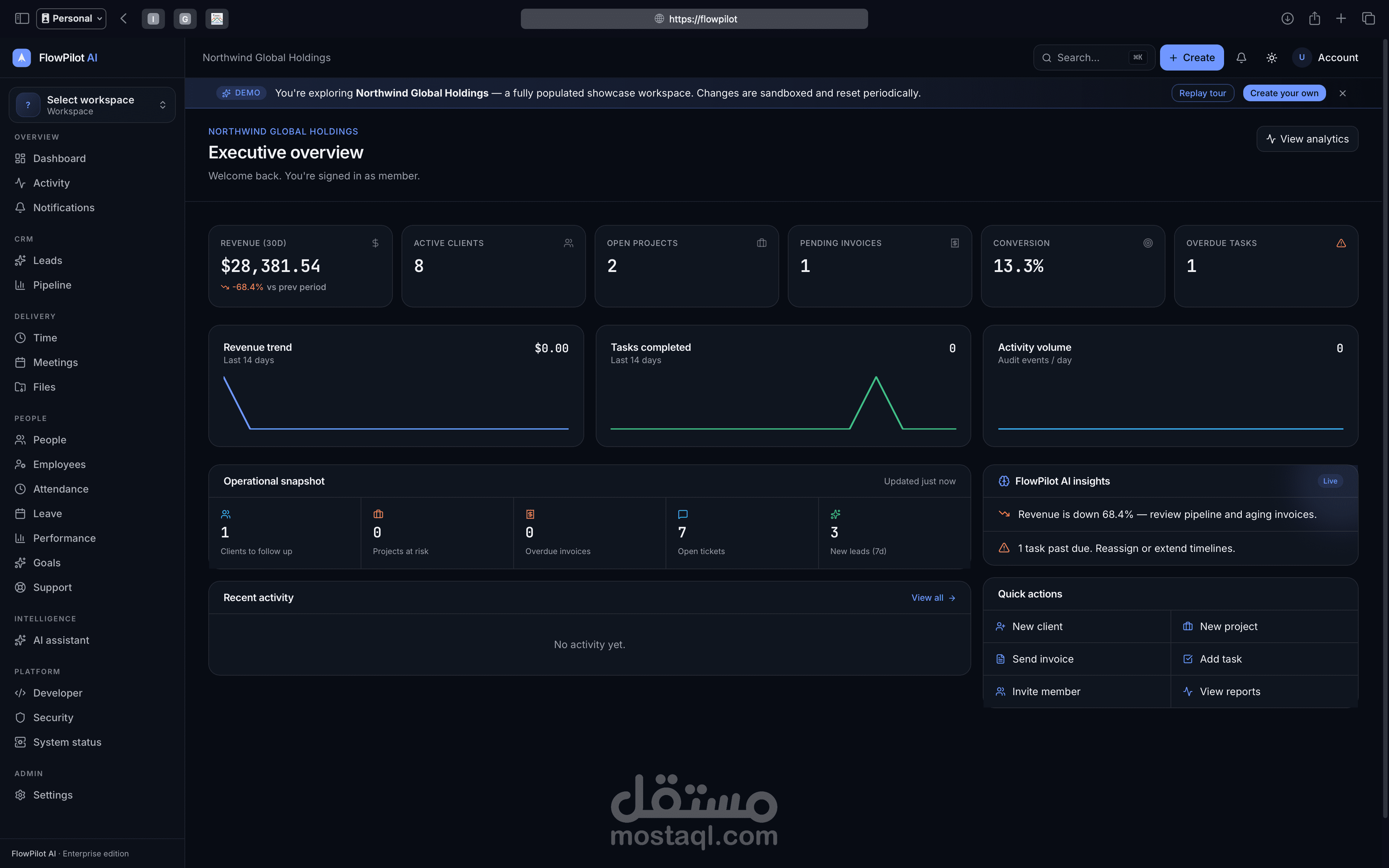The width and height of the screenshot is (1389, 868).
Task: Select New client quick action
Action: [1077, 627]
